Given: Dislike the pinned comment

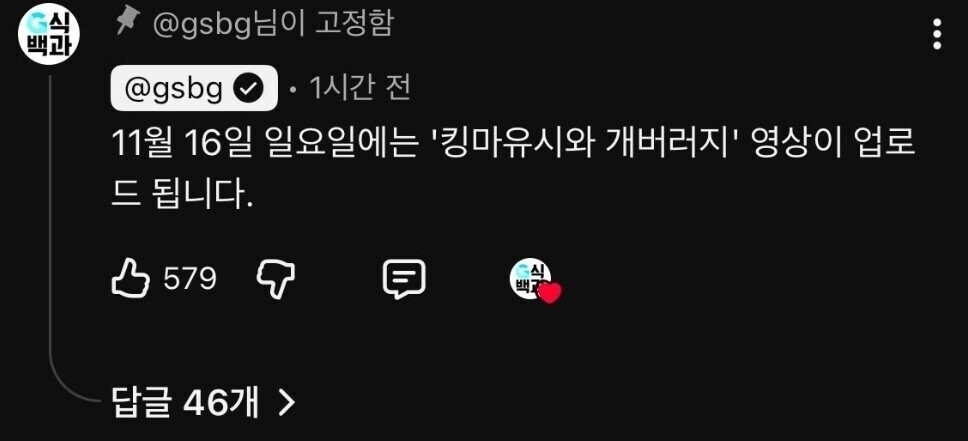Looking at the screenshot, I should pyautogui.click(x=276, y=279).
